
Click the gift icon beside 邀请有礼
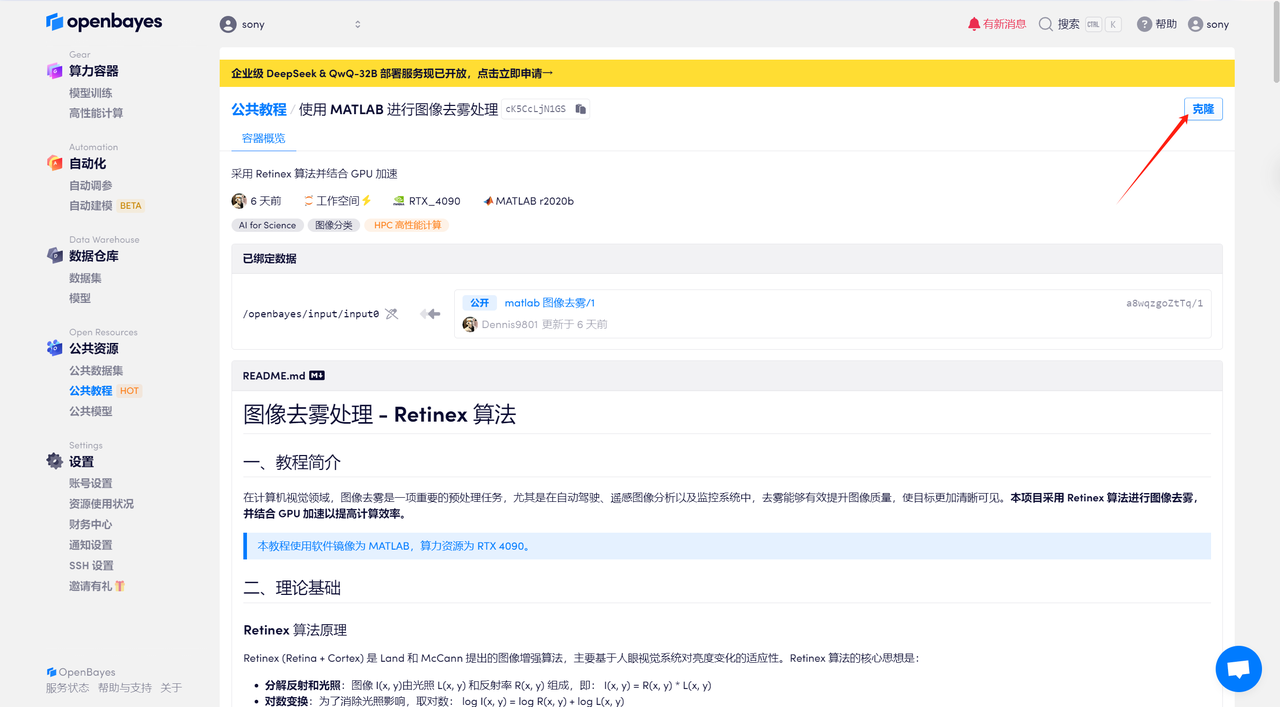point(120,586)
